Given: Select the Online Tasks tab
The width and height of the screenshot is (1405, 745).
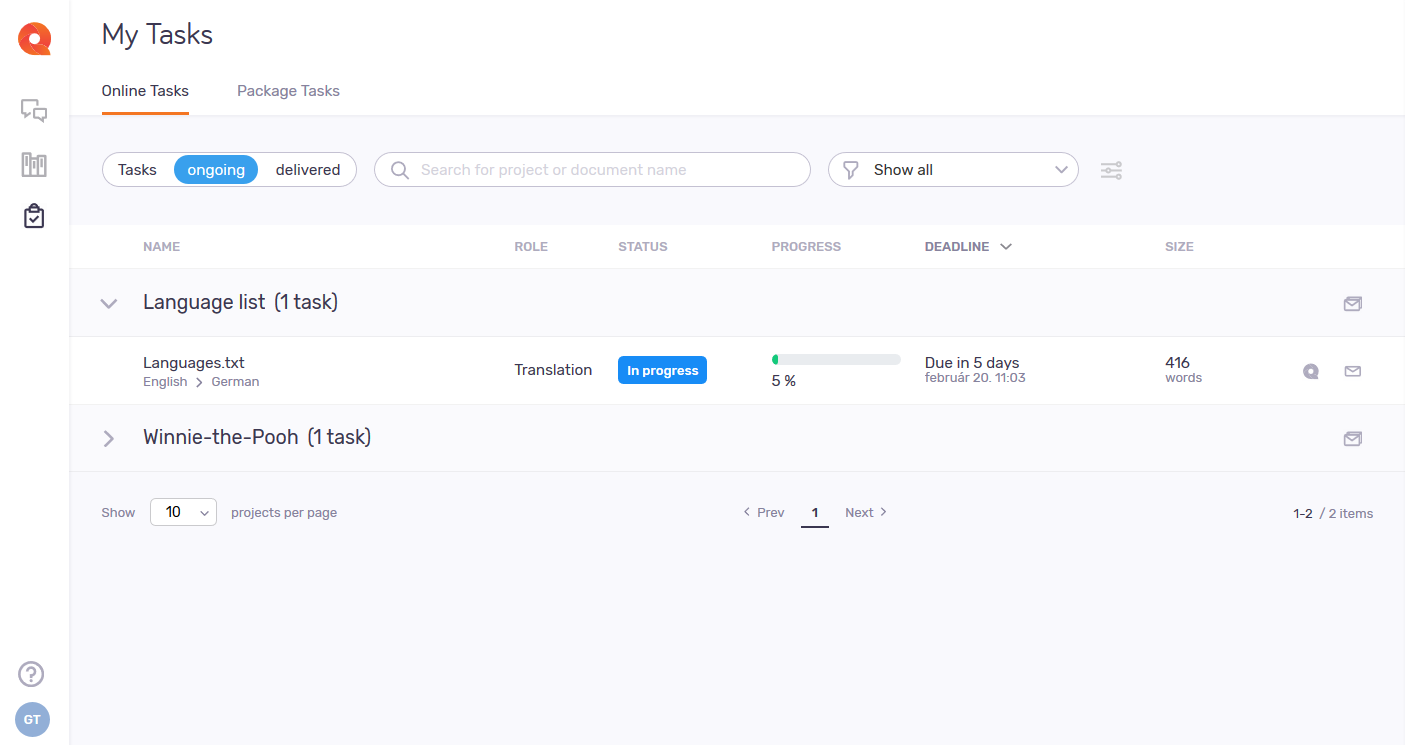Looking at the screenshot, I should [145, 91].
